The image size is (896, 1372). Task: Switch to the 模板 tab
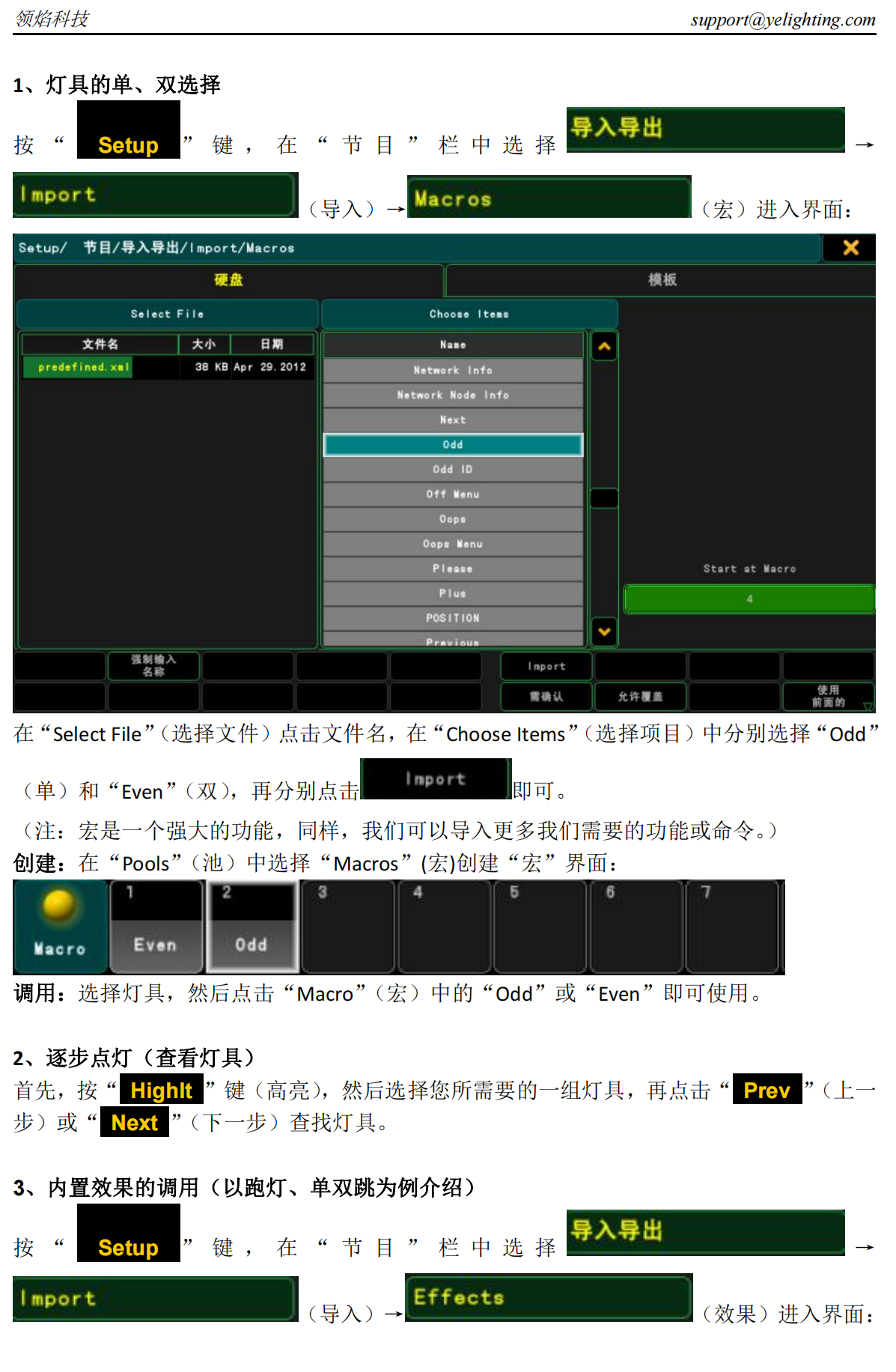click(x=662, y=280)
